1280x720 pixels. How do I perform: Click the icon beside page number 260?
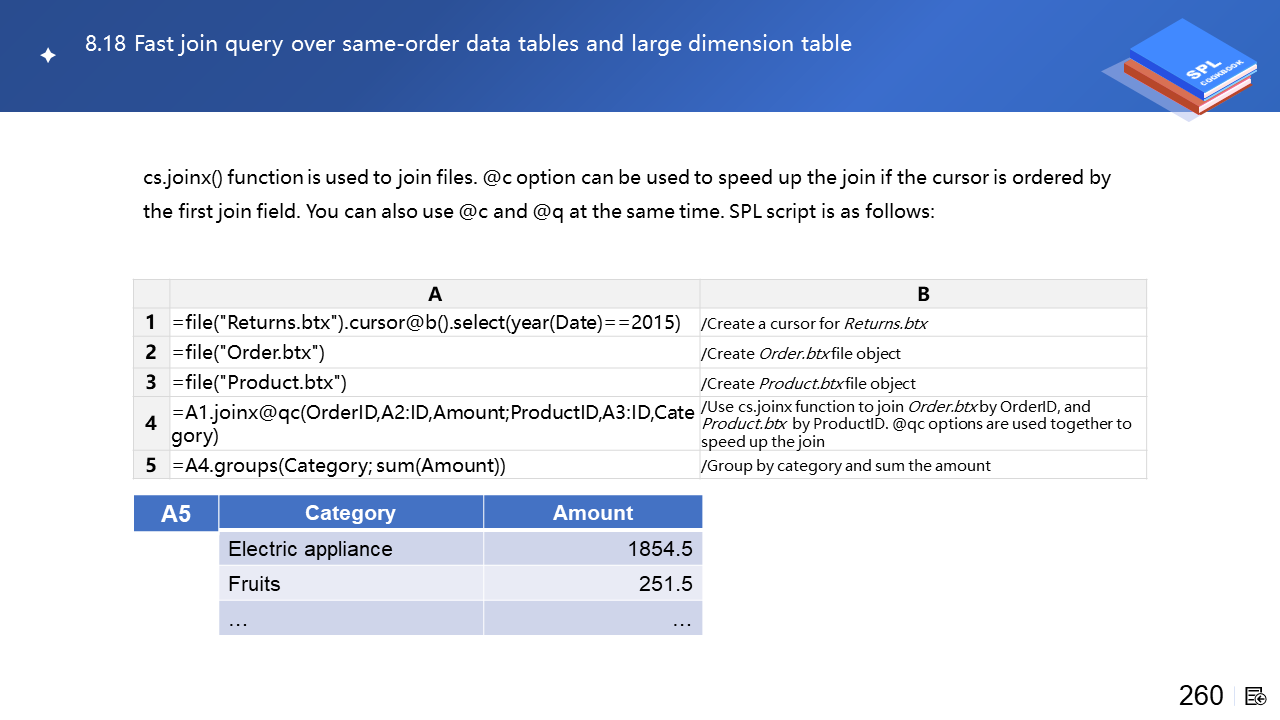(1256, 696)
